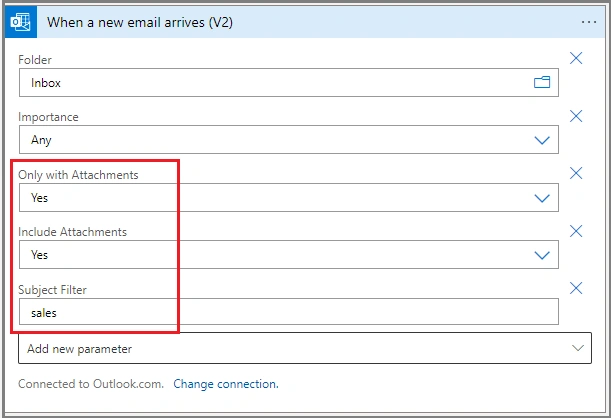Click the Add new parameter chevron arrow
This screenshot has height=418, width=611.
577,348
